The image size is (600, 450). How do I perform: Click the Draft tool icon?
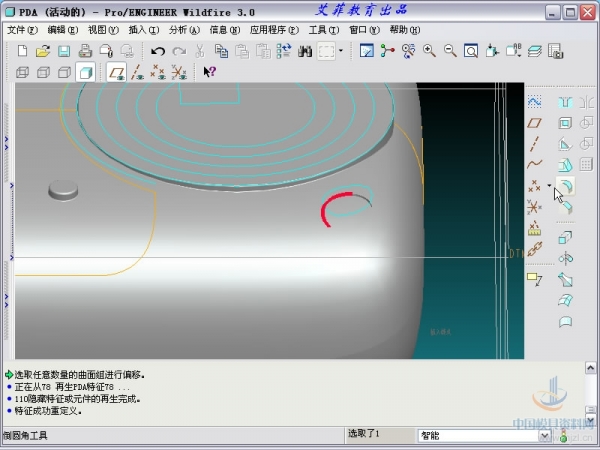point(565,165)
